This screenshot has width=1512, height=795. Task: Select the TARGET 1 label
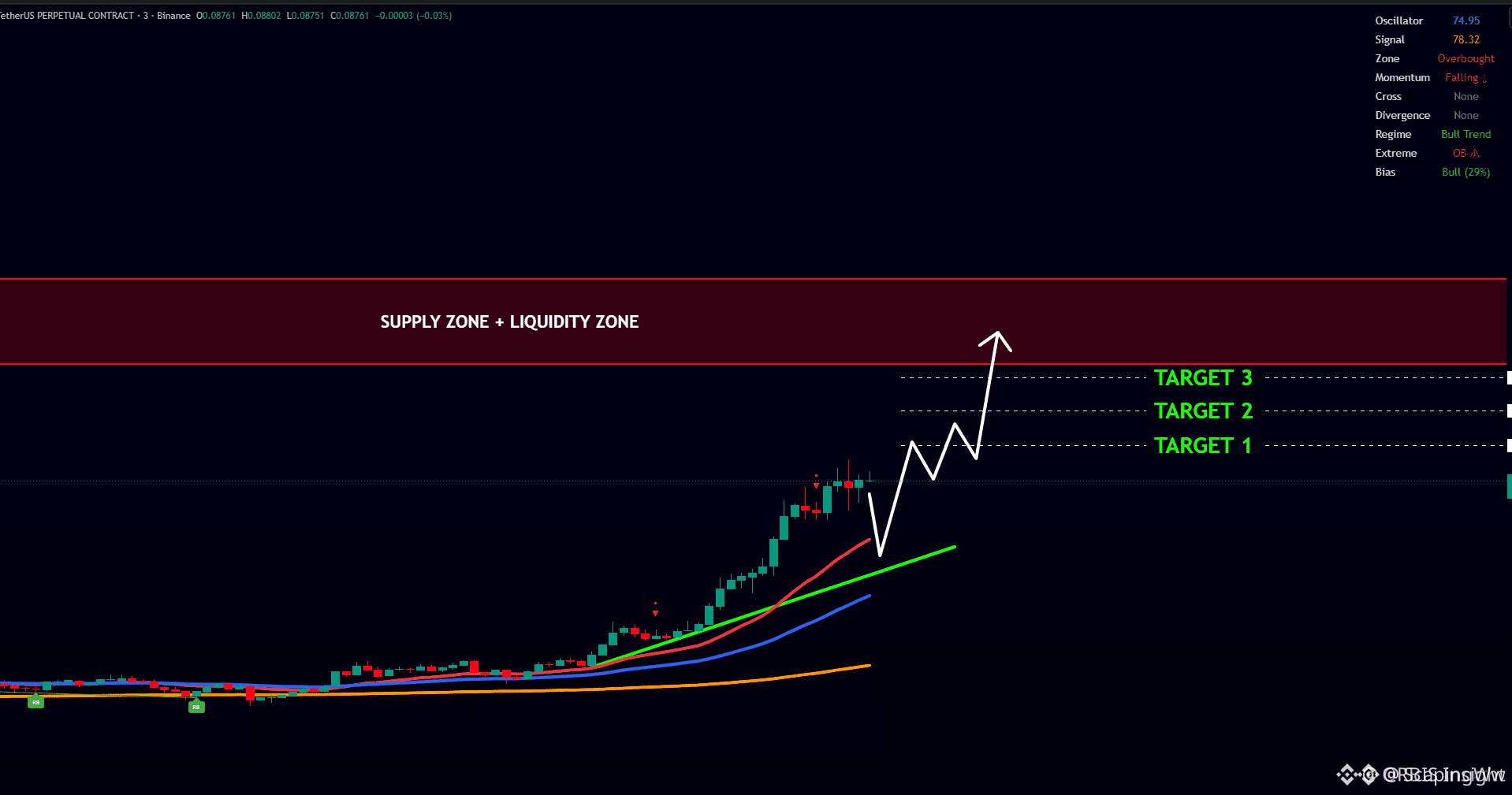1203,446
